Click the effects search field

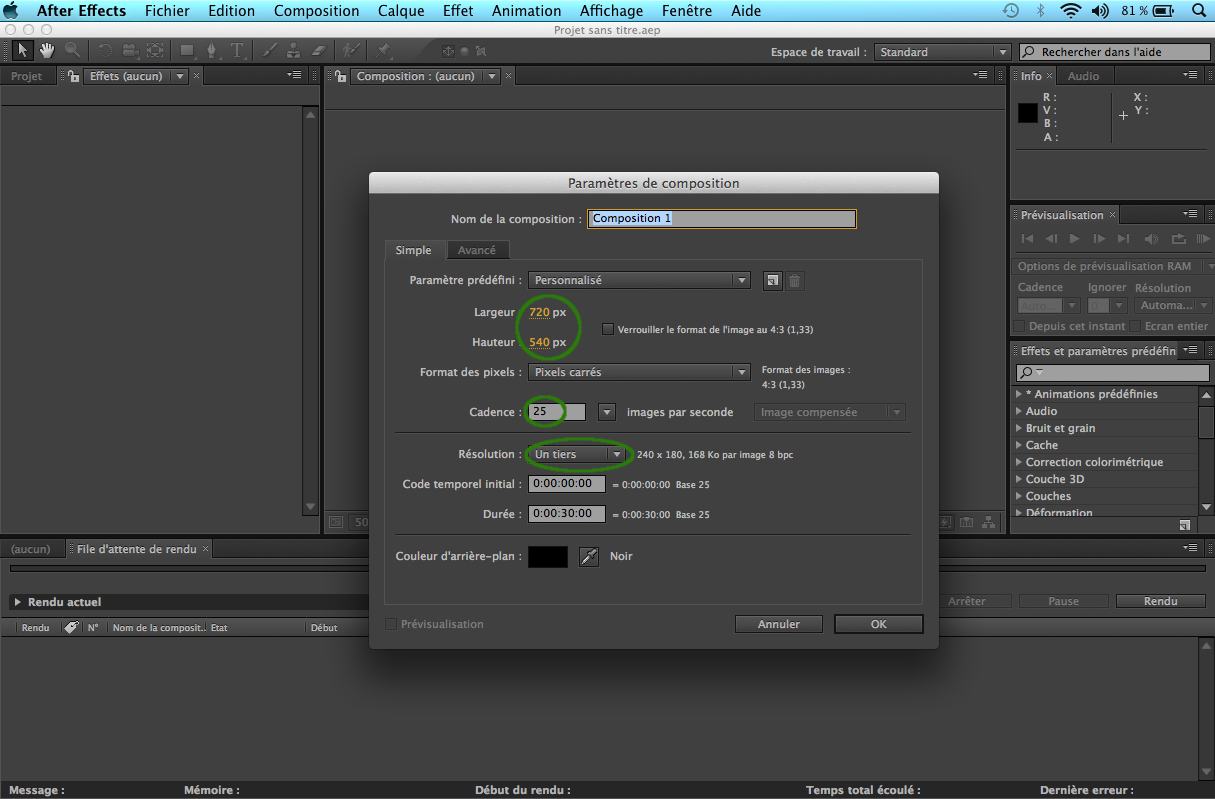pyautogui.click(x=1112, y=372)
